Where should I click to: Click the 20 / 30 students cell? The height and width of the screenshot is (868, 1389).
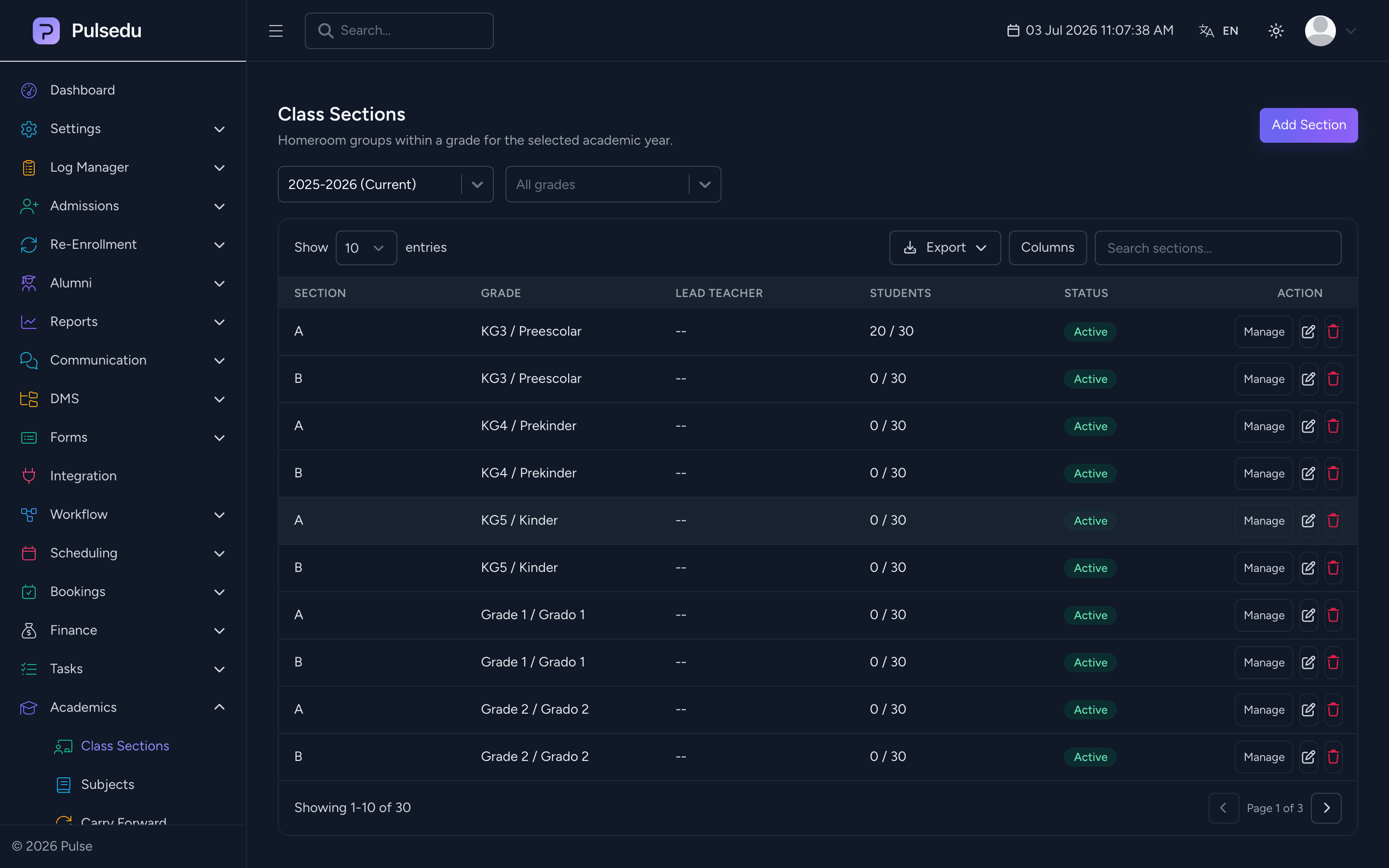(891, 331)
